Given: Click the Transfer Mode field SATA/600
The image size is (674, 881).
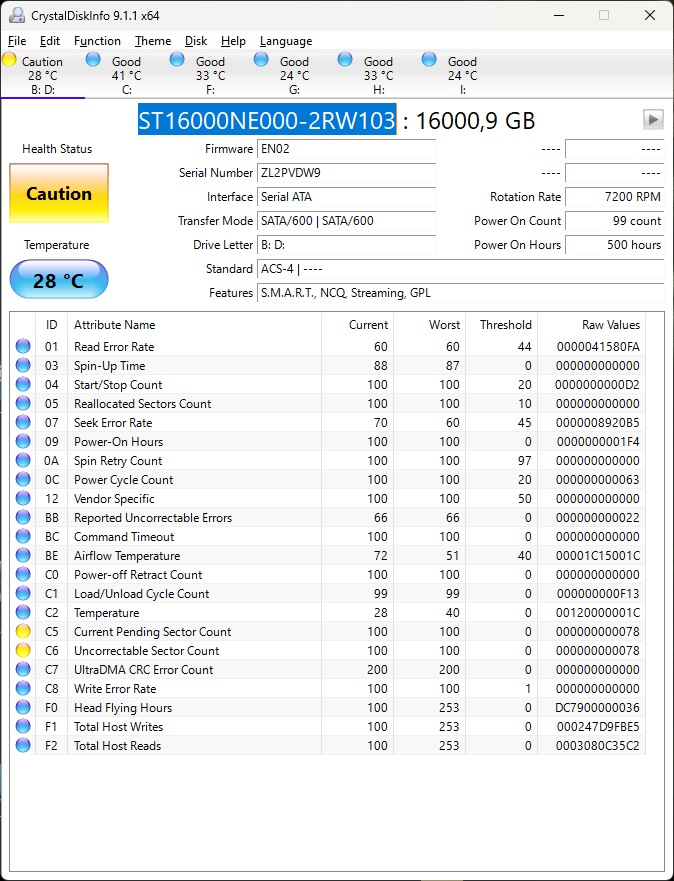Looking at the screenshot, I should click(347, 221).
